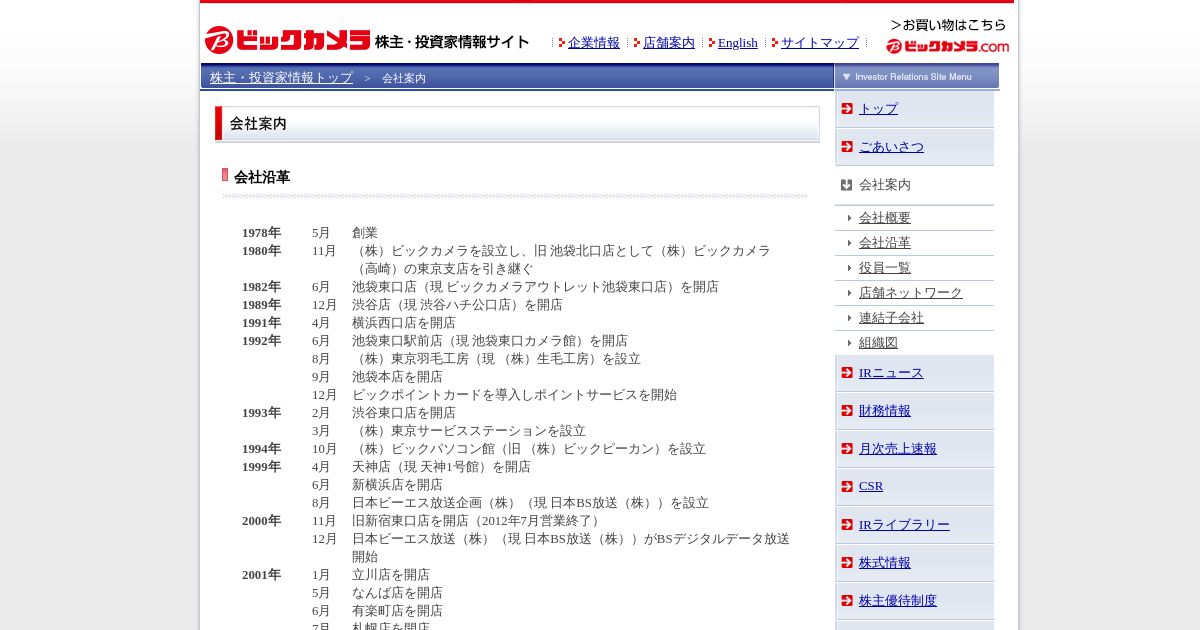Switch to the English site version

pyautogui.click(x=738, y=43)
